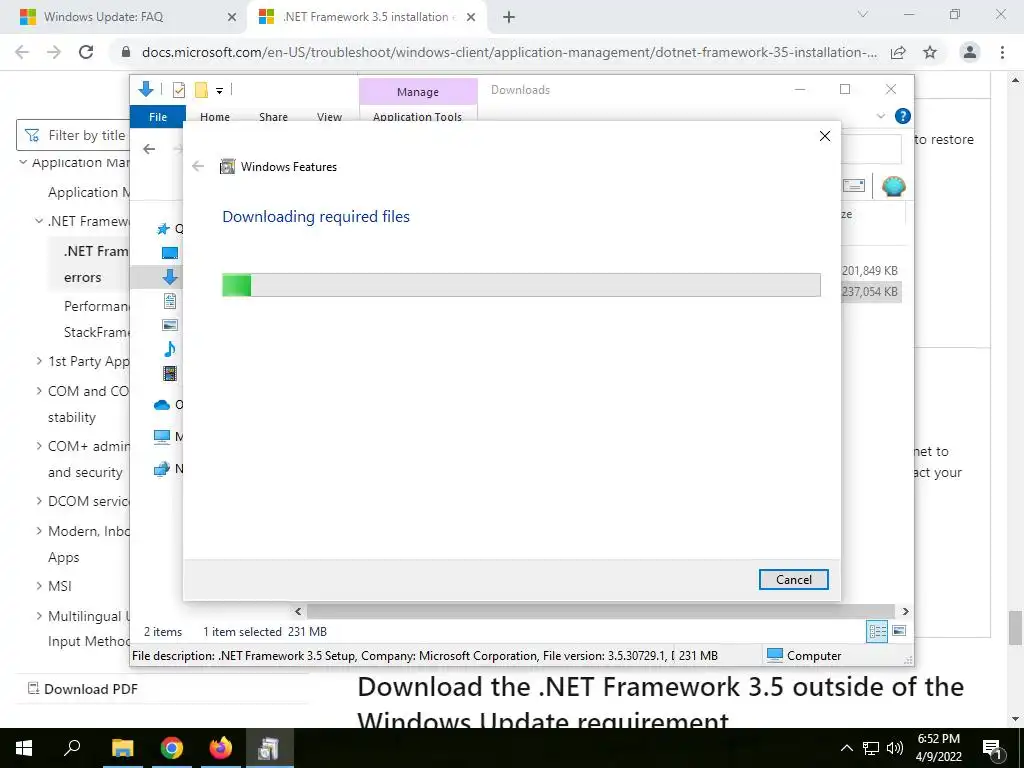1024x768 pixels.
Task: Select the Manage contextual tab
Action: tap(418, 92)
